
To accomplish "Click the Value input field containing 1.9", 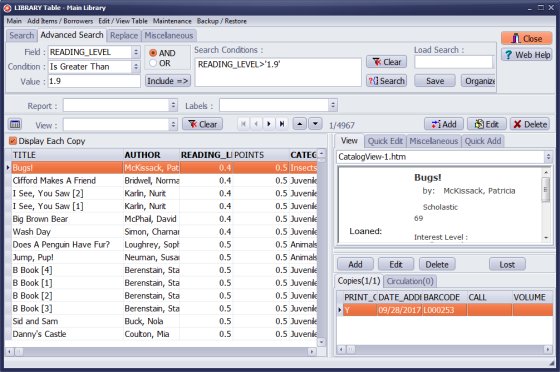I will tap(94, 81).
